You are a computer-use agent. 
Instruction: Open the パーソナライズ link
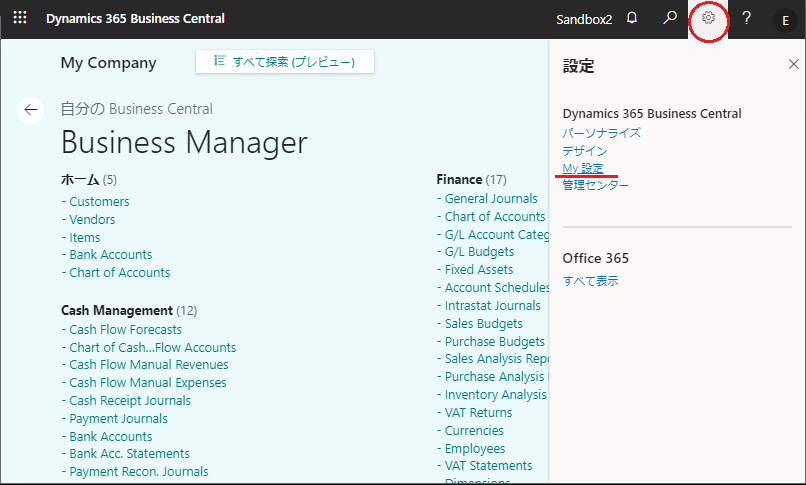601,133
